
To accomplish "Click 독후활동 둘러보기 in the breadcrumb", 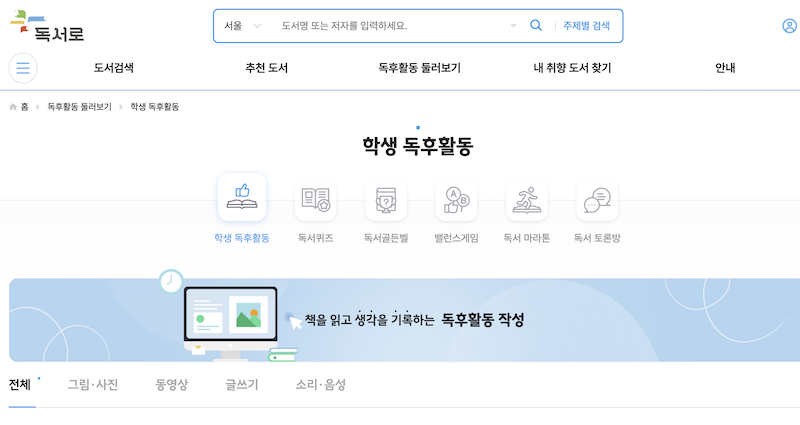I will click(x=79, y=106).
